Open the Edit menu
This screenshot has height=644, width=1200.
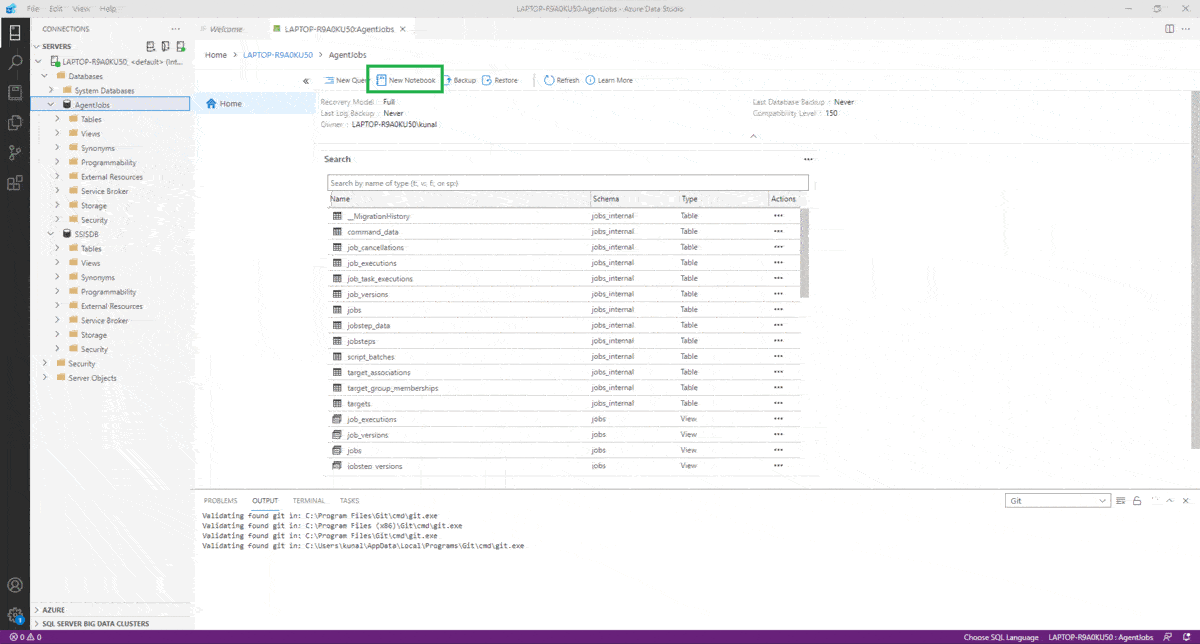point(56,8)
